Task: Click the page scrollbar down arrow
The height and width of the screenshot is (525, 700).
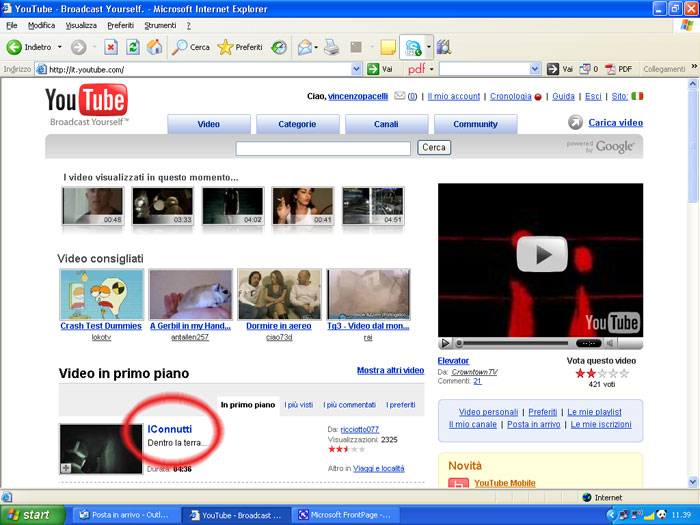Action: click(693, 482)
